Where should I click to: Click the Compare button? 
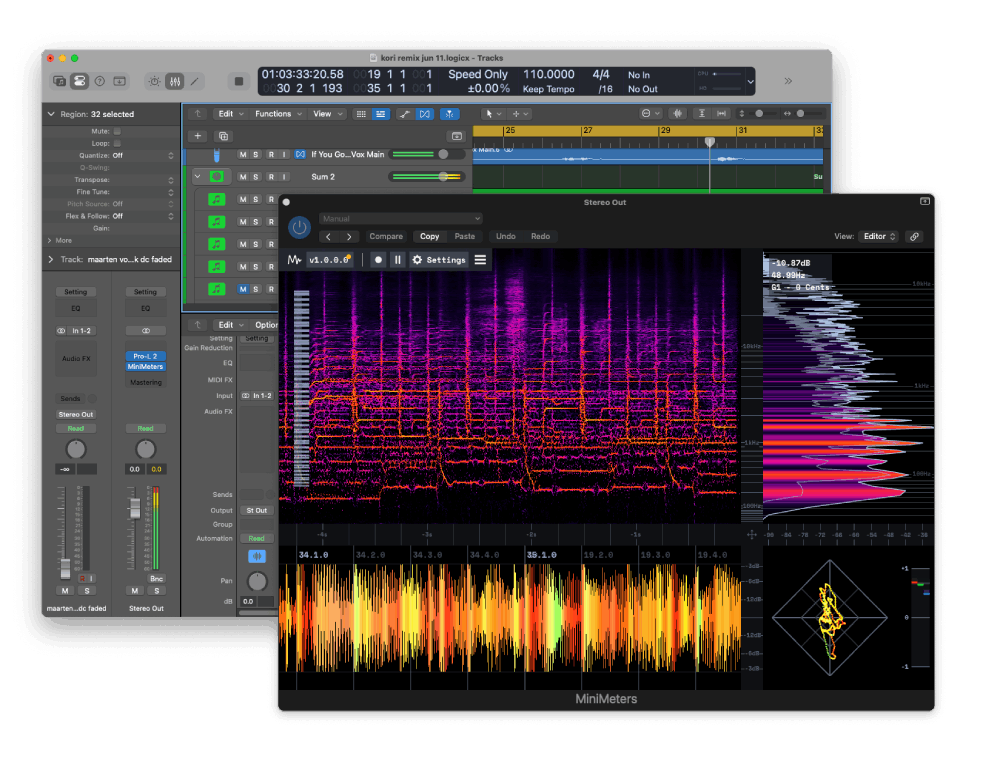pyautogui.click(x=386, y=237)
